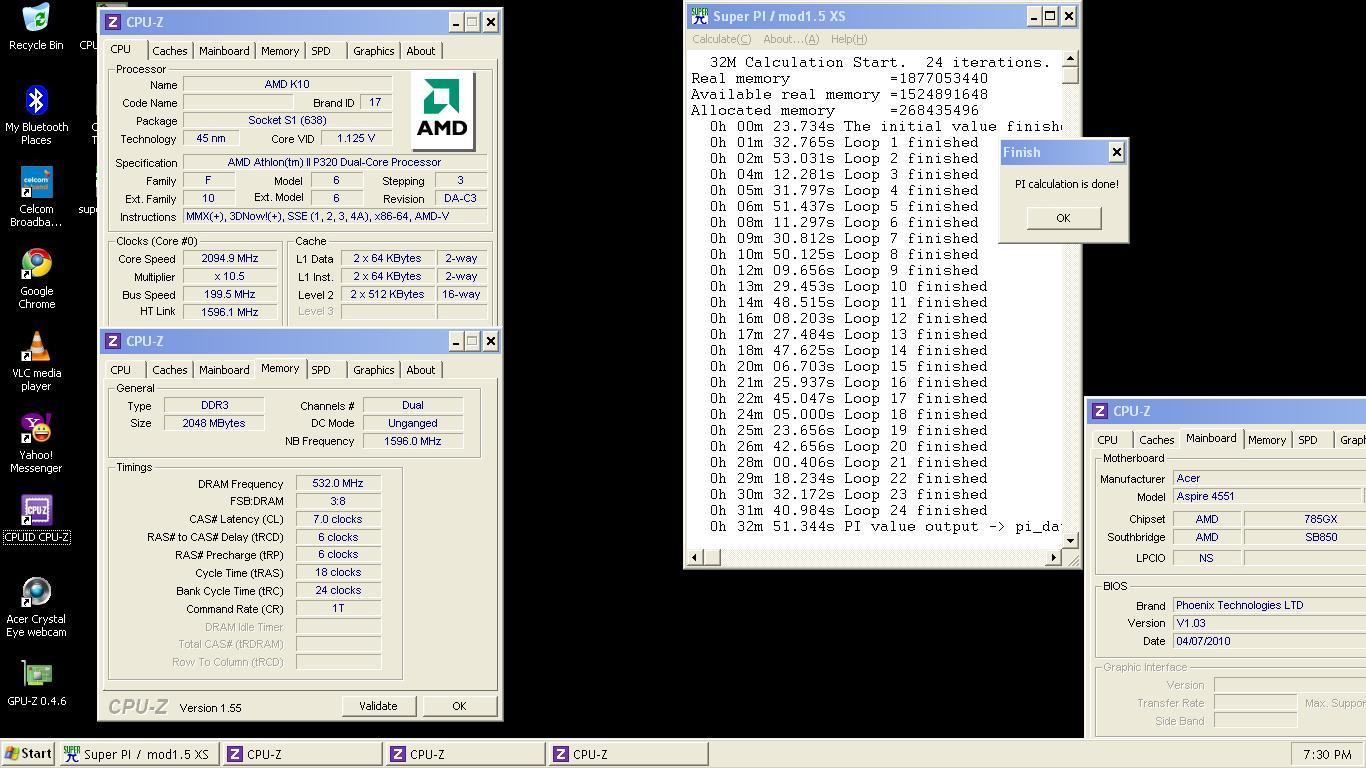Click the Southbridge SB850 field

[x=1305, y=537]
